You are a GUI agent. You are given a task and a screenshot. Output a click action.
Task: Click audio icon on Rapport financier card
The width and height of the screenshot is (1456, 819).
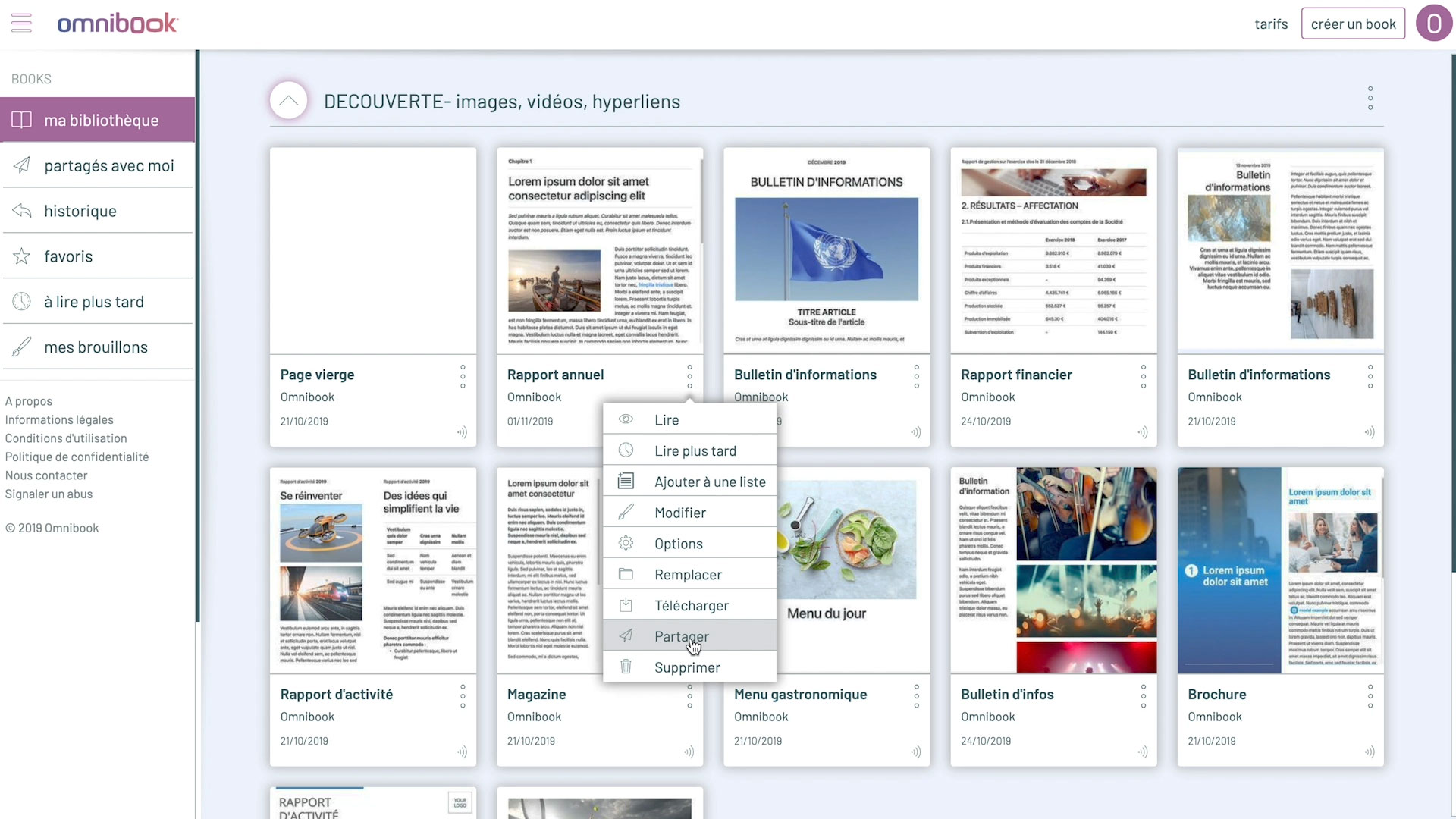tap(1142, 432)
